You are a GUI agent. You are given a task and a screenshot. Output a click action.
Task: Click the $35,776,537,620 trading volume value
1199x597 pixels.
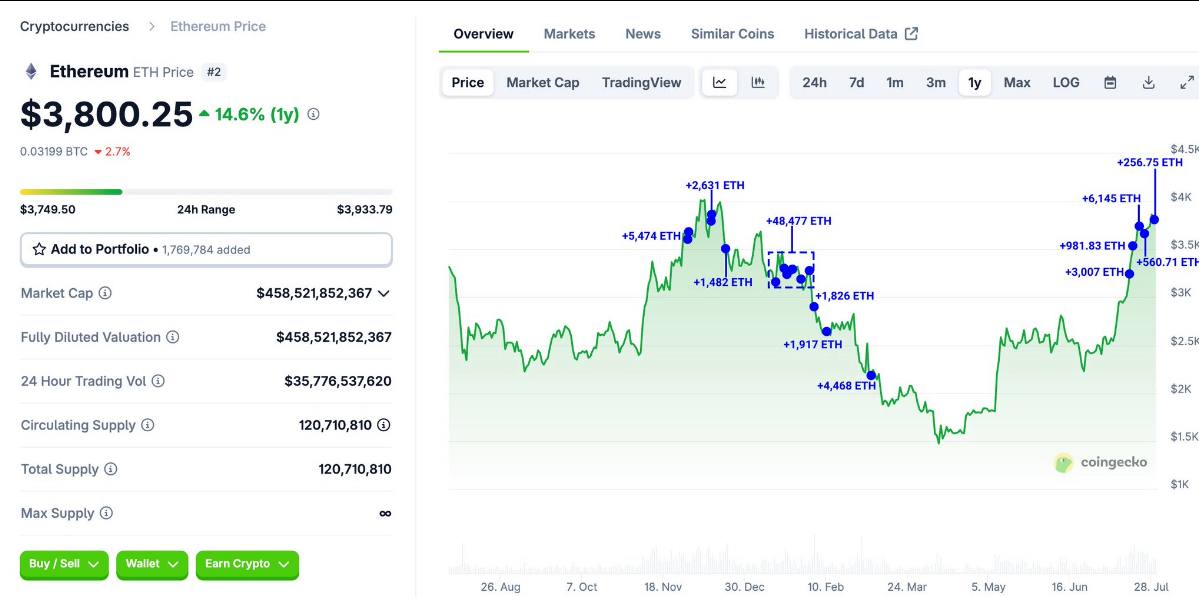tap(338, 381)
